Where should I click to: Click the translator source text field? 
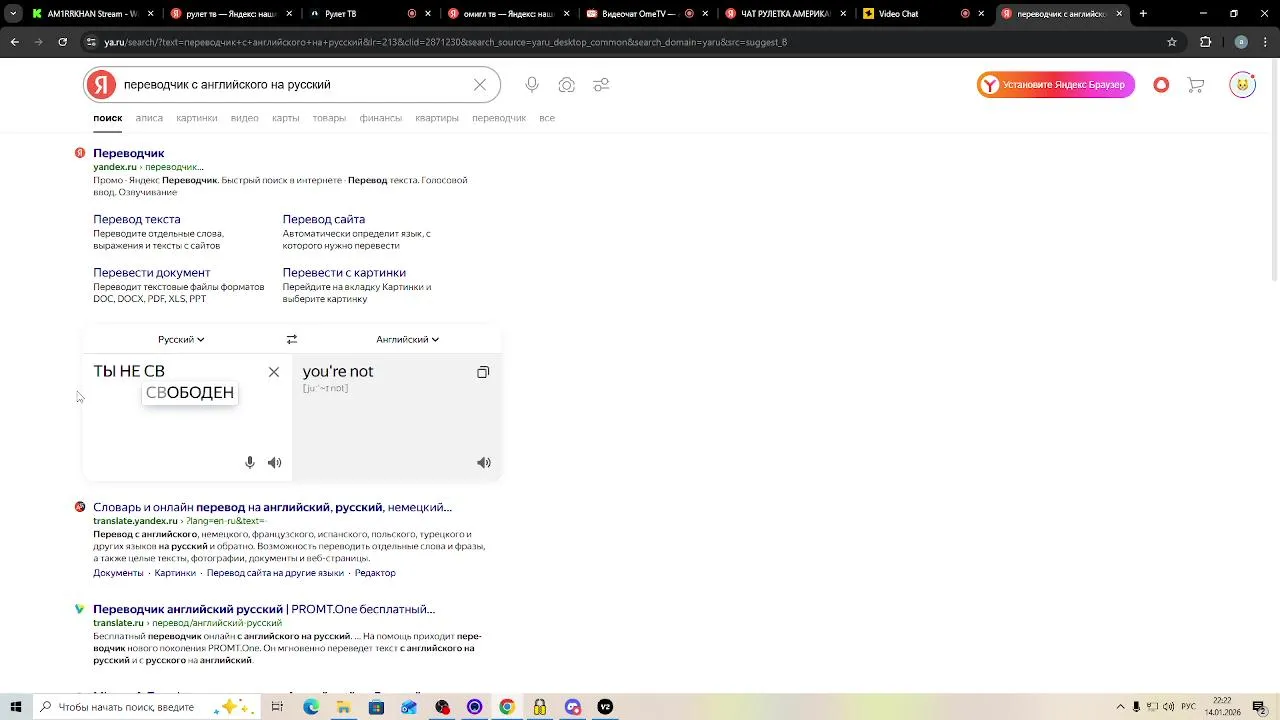click(187, 405)
